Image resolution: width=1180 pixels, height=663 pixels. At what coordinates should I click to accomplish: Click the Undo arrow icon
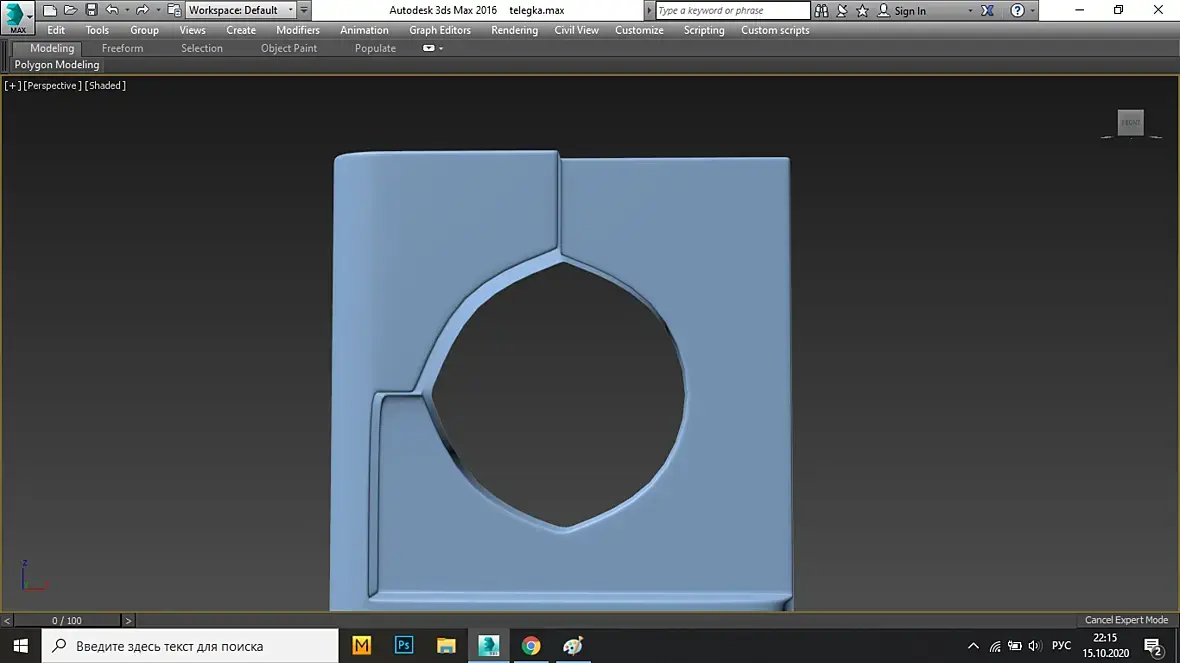tap(111, 10)
